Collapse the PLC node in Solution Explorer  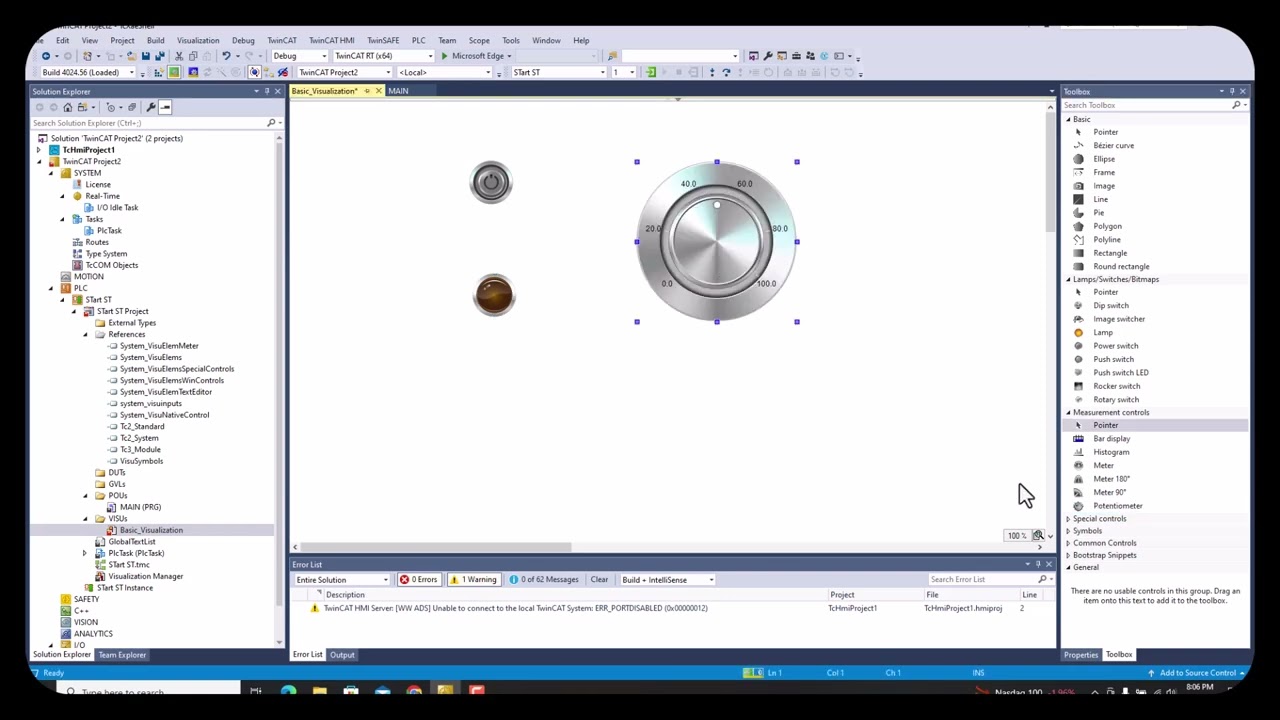pyautogui.click(x=51, y=288)
